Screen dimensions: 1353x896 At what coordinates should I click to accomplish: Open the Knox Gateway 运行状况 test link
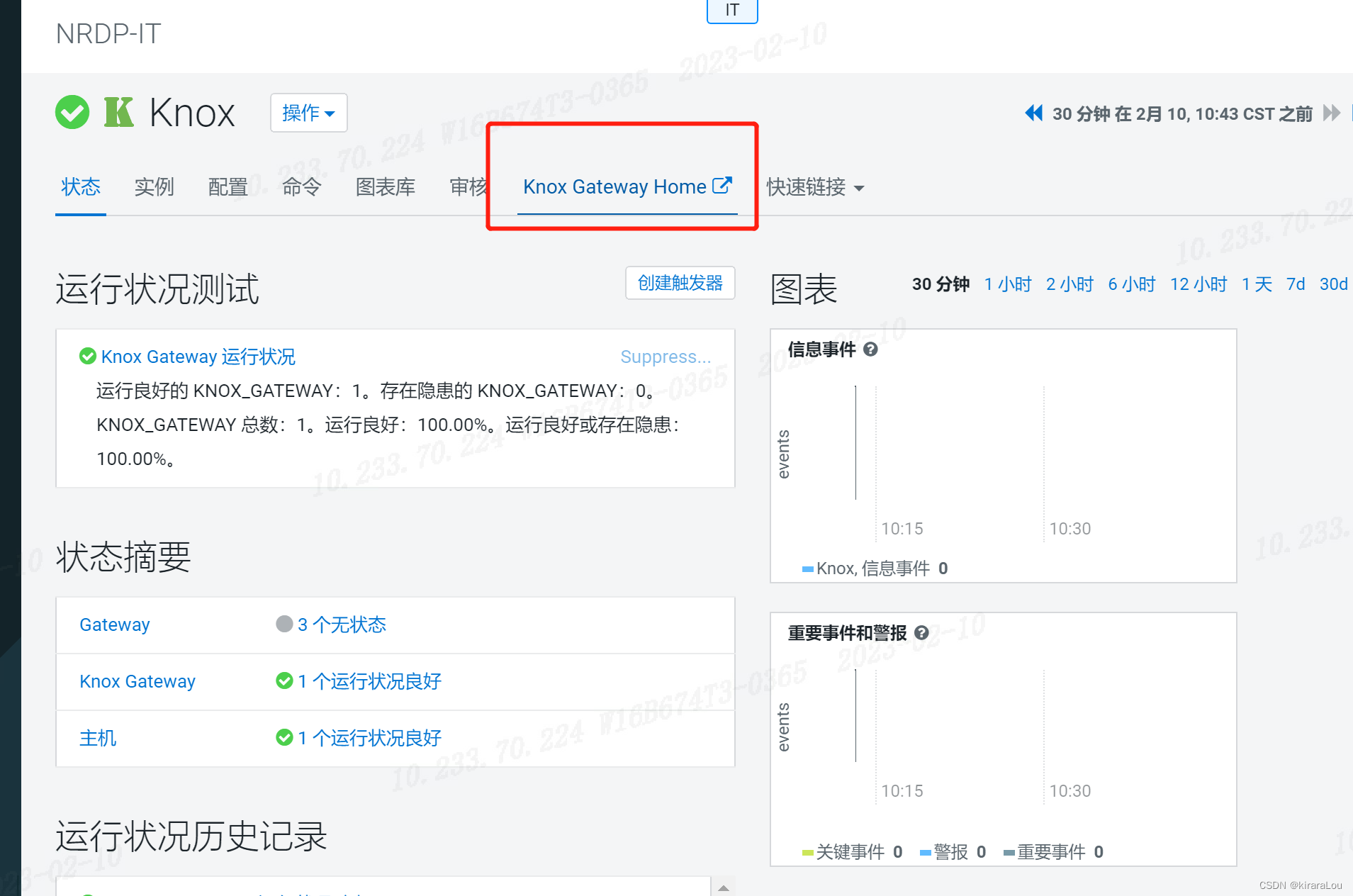(x=198, y=357)
